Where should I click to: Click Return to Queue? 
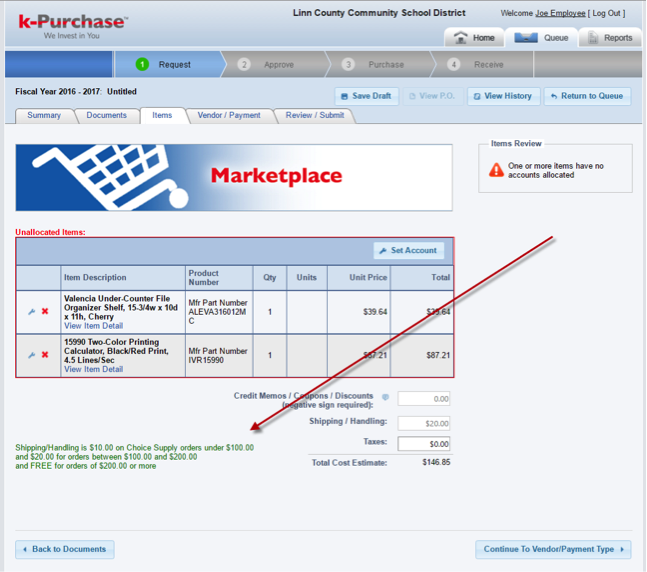587,96
